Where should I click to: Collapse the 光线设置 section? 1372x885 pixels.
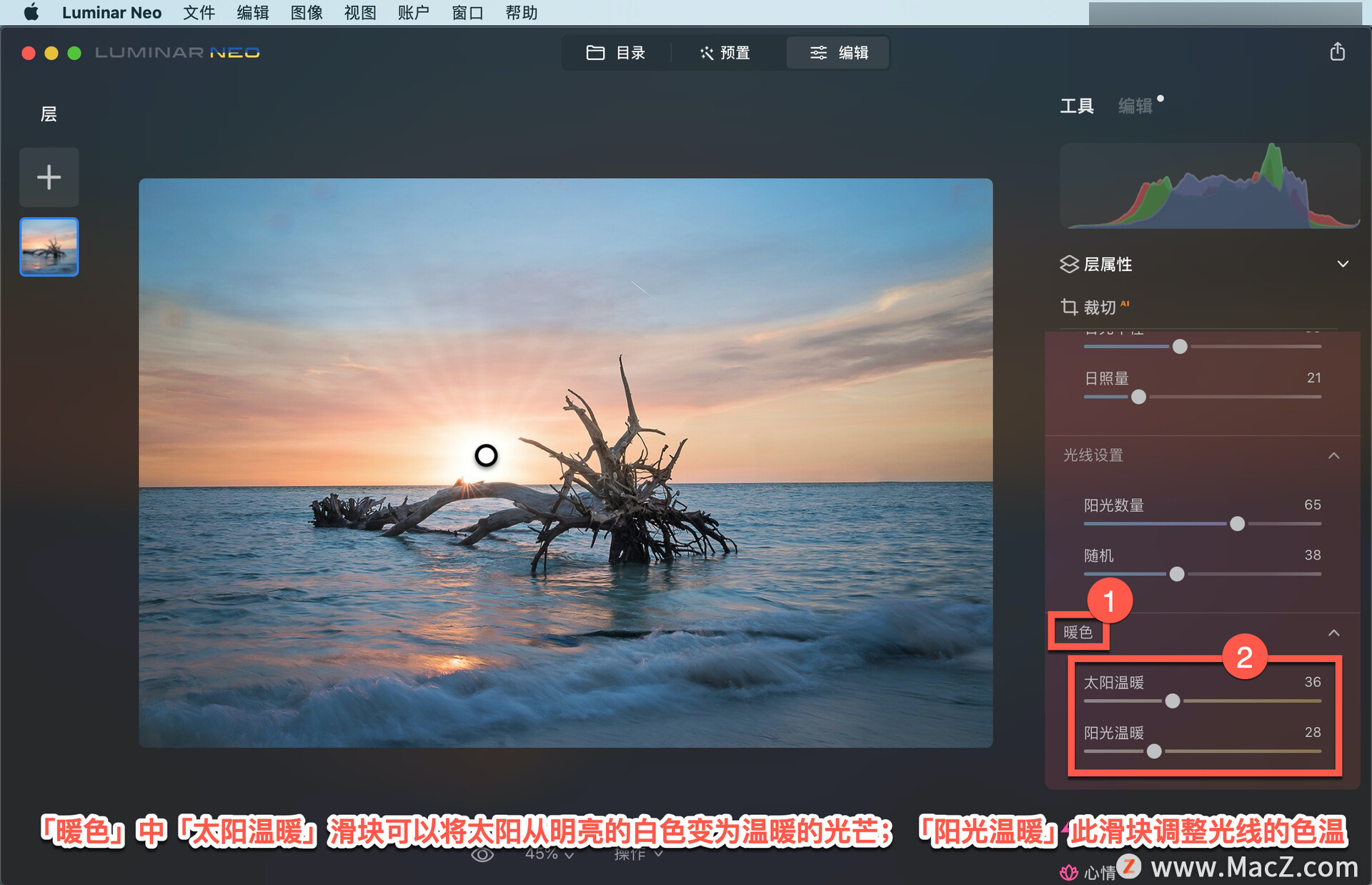1333,455
